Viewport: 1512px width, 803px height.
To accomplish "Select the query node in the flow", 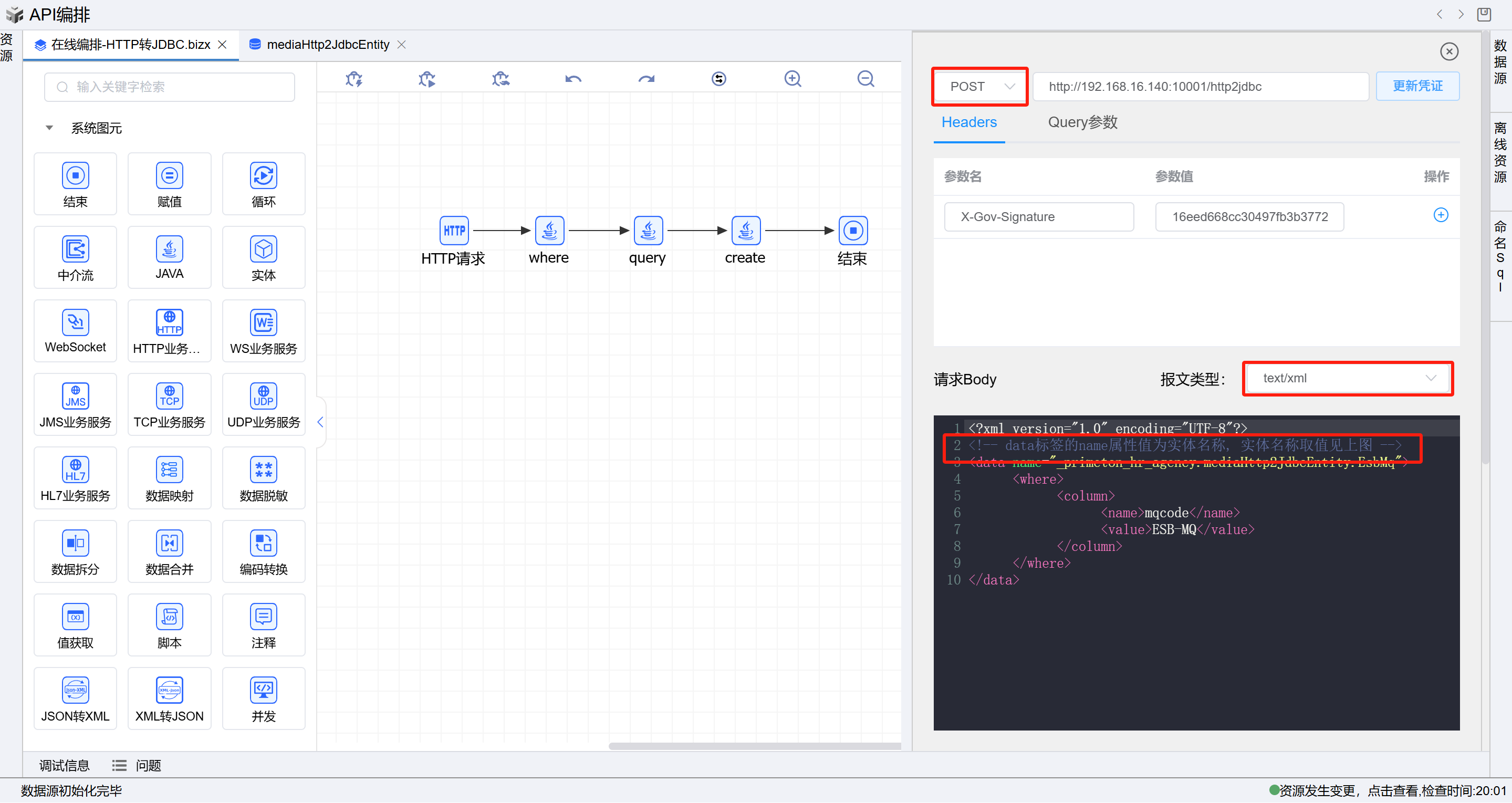I will coord(648,231).
